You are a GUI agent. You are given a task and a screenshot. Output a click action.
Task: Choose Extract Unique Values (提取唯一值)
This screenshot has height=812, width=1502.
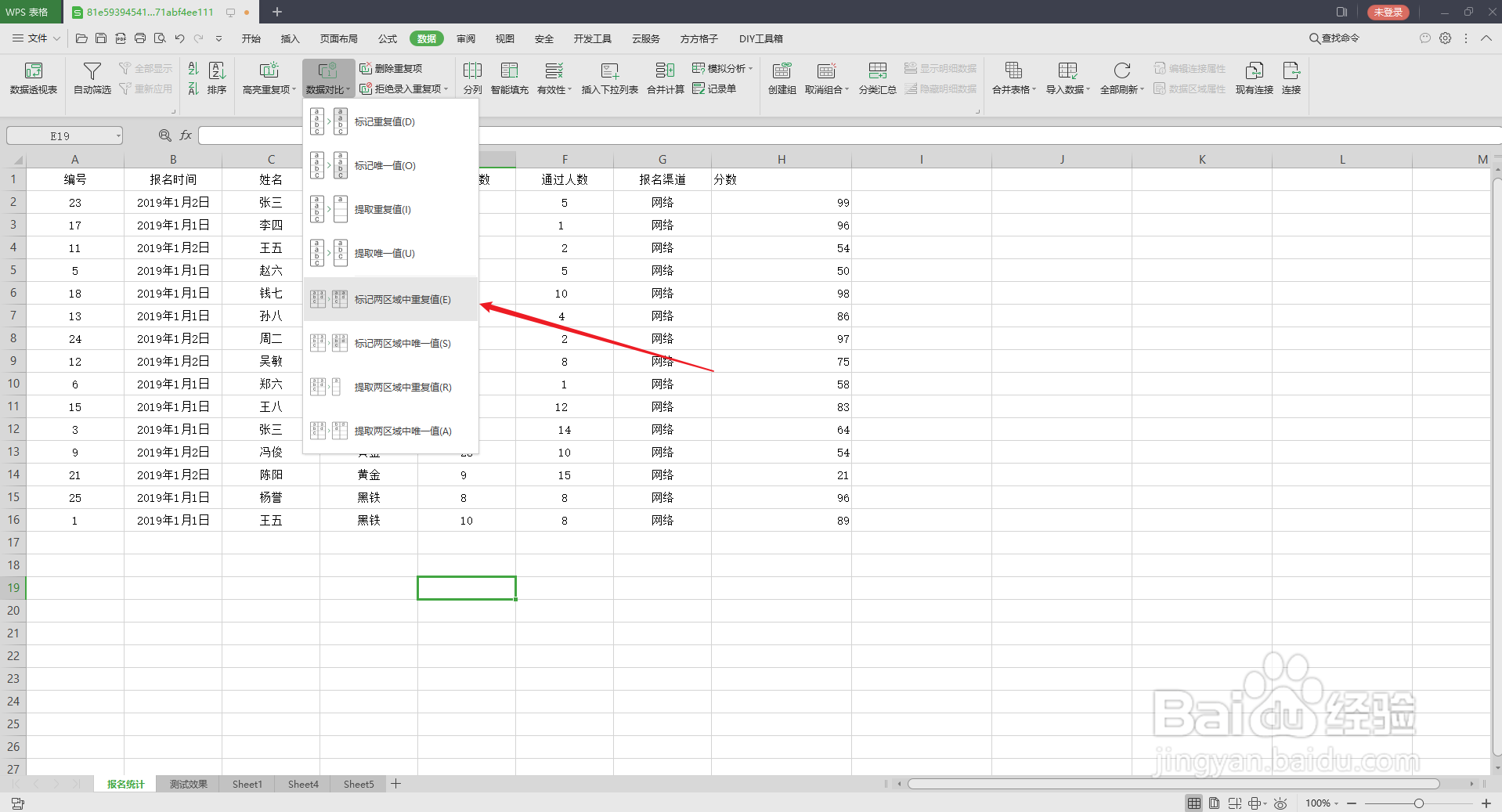(x=391, y=254)
